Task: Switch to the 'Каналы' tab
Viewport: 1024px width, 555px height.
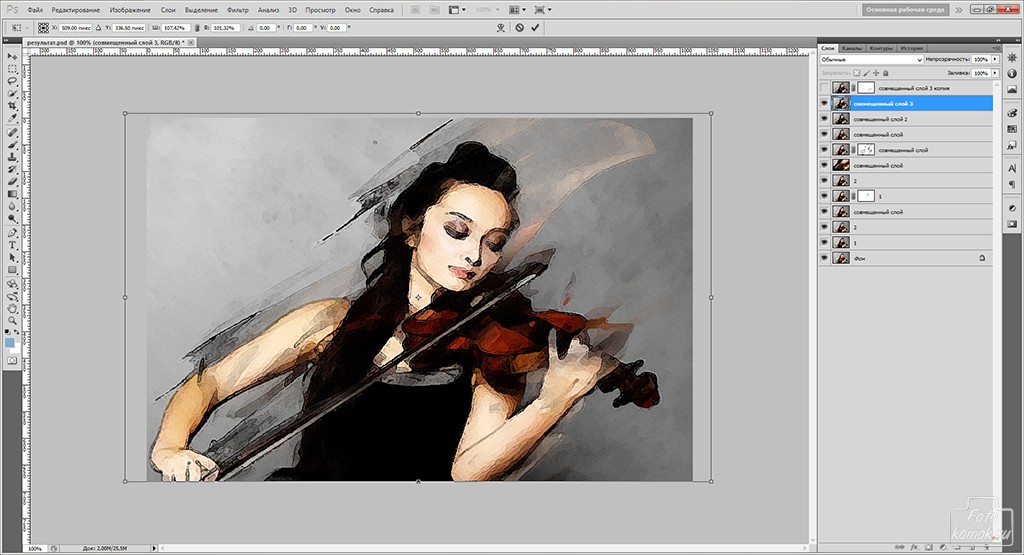Action: pyautogui.click(x=852, y=48)
